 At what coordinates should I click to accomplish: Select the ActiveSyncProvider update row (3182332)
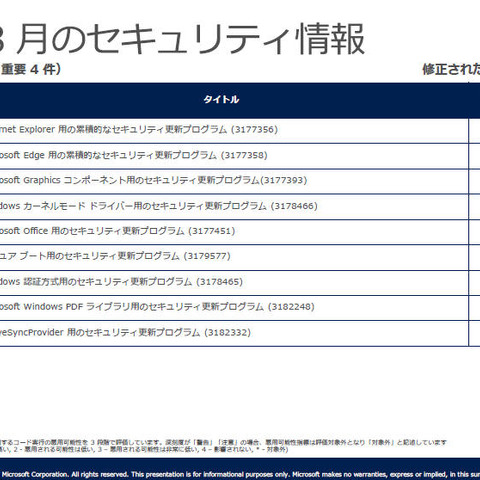coord(234,333)
